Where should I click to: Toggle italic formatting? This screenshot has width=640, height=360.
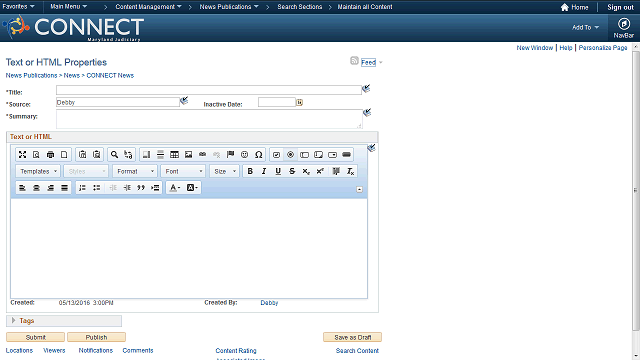click(x=264, y=171)
